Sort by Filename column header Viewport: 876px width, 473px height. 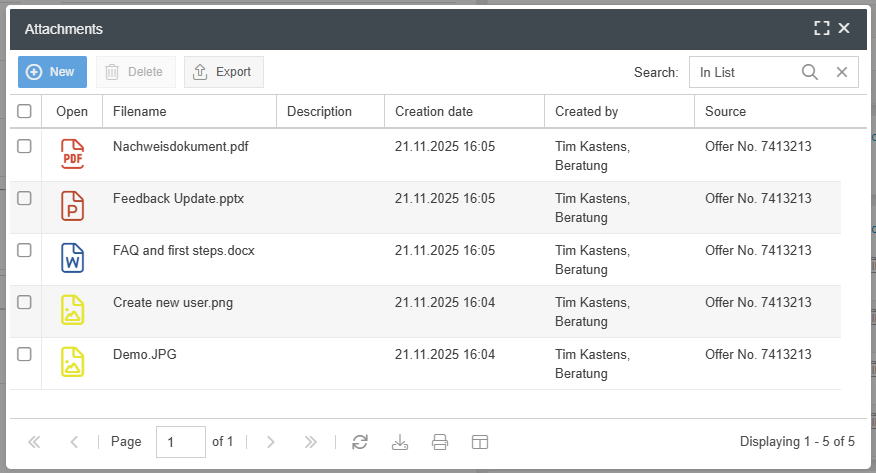click(x=140, y=111)
